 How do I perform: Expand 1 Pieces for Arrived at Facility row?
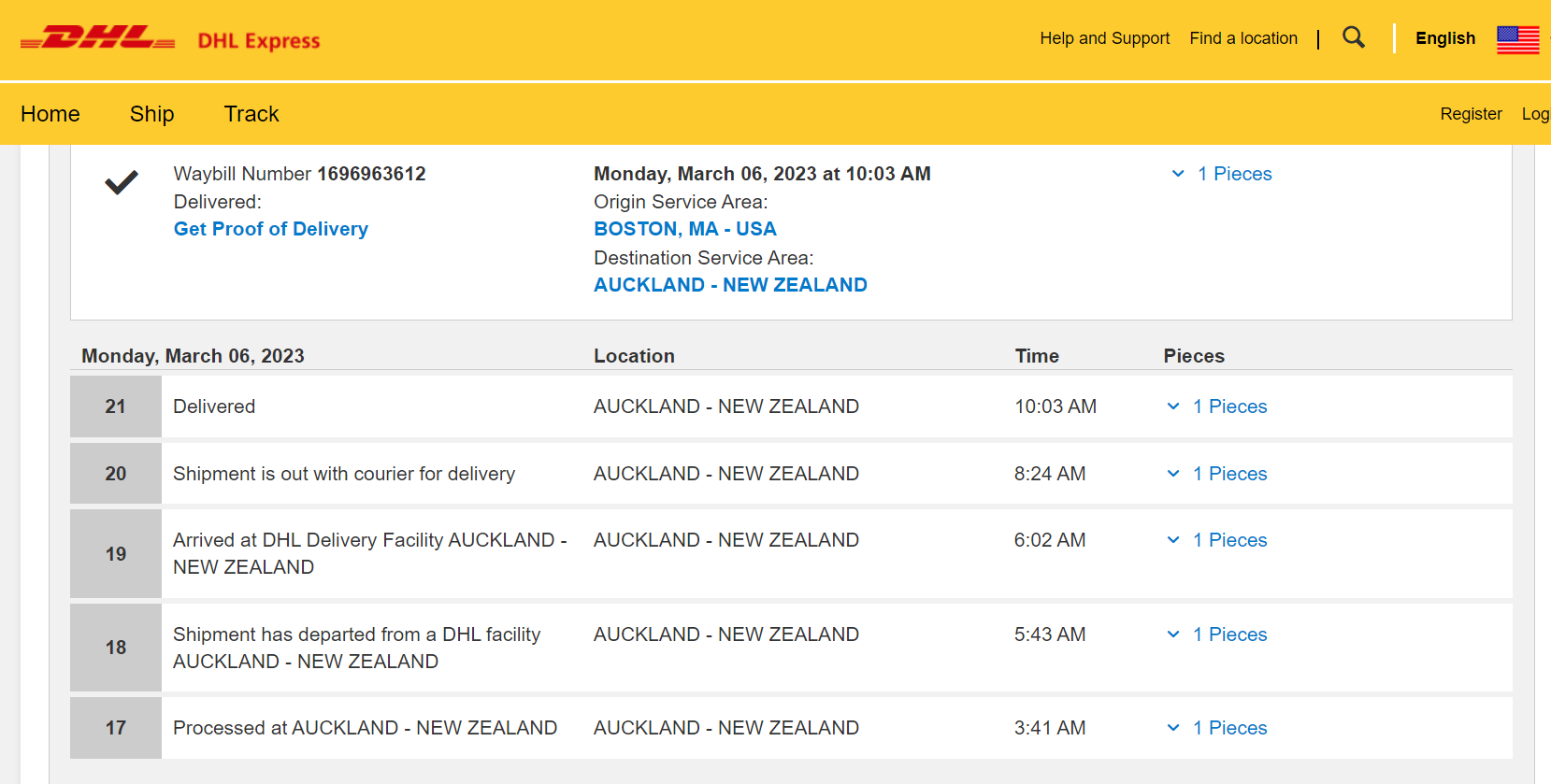tap(1217, 540)
